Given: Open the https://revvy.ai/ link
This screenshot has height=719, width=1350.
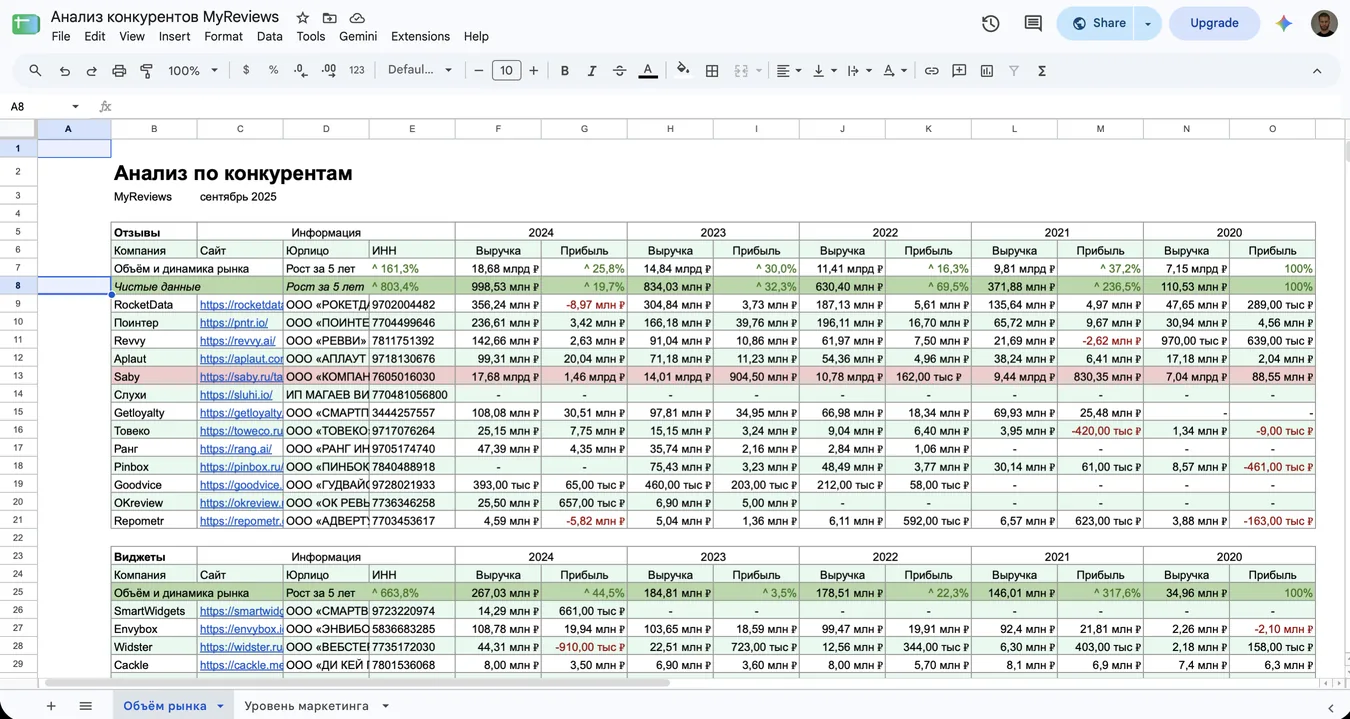Looking at the screenshot, I should click(237, 341).
